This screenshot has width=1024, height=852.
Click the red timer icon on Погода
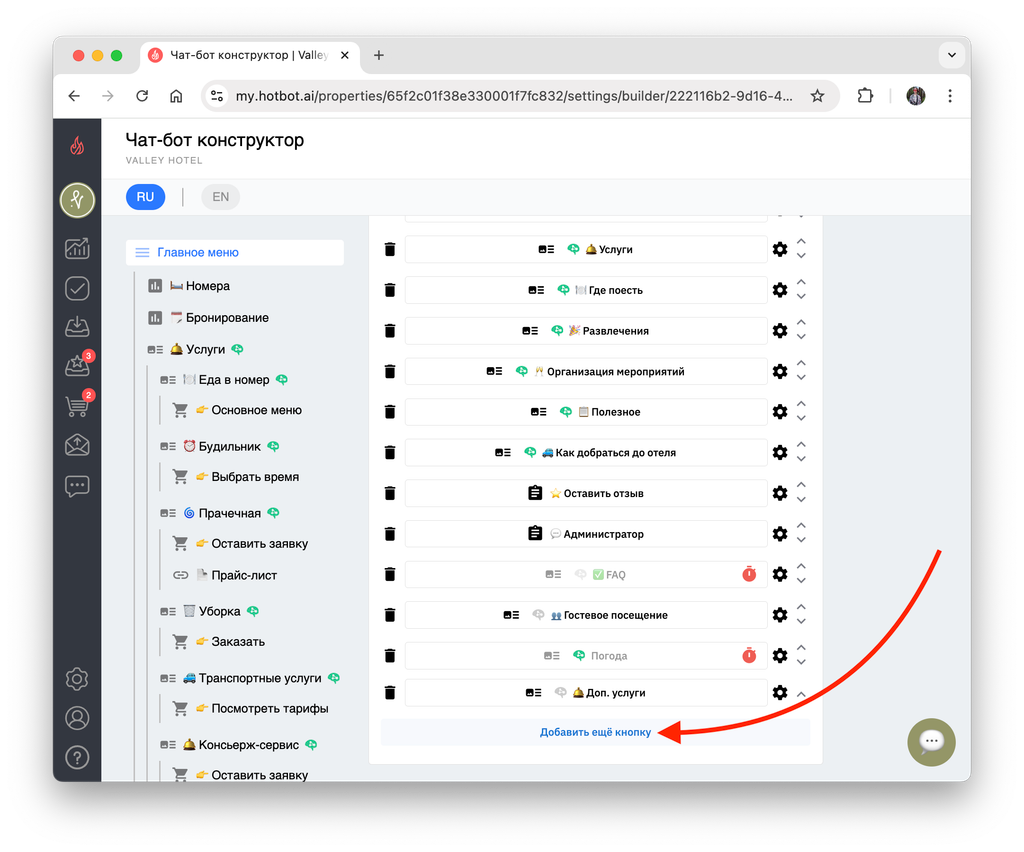(x=749, y=655)
